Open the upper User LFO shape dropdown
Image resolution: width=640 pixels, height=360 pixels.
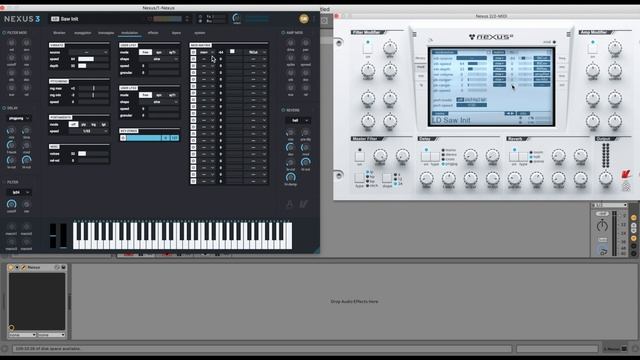point(159,59)
